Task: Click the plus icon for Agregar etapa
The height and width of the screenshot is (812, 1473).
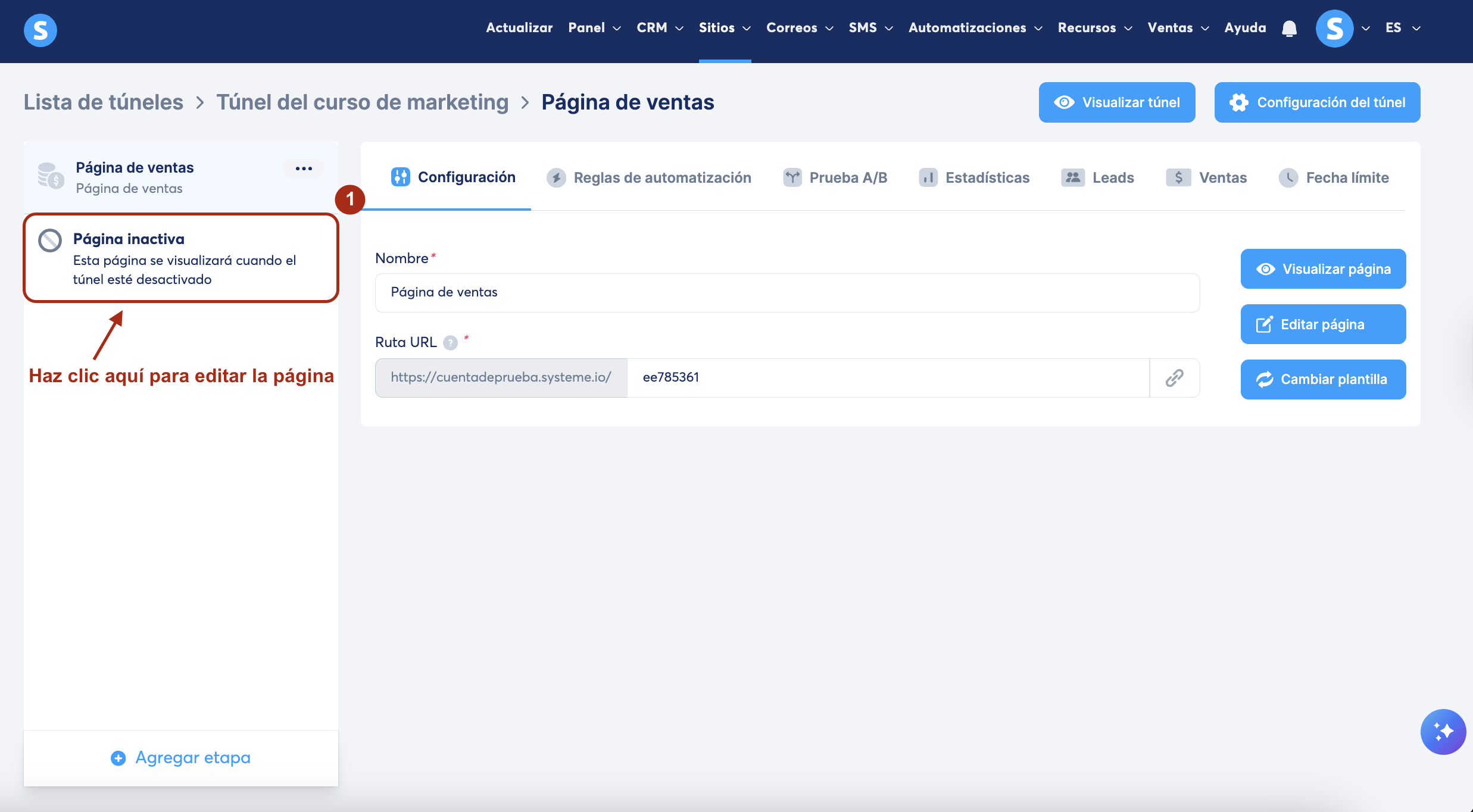Action: [118, 758]
